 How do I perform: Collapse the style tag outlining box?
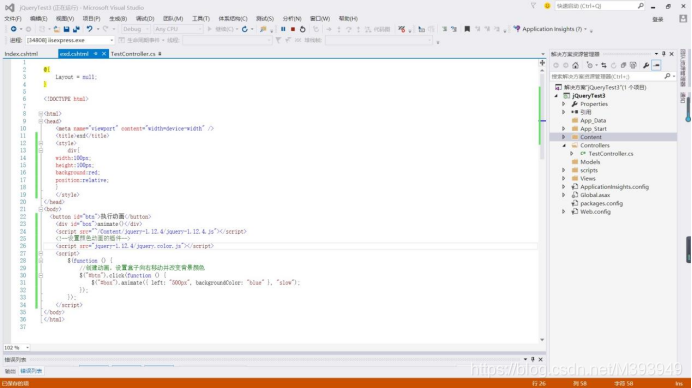tap(41, 143)
